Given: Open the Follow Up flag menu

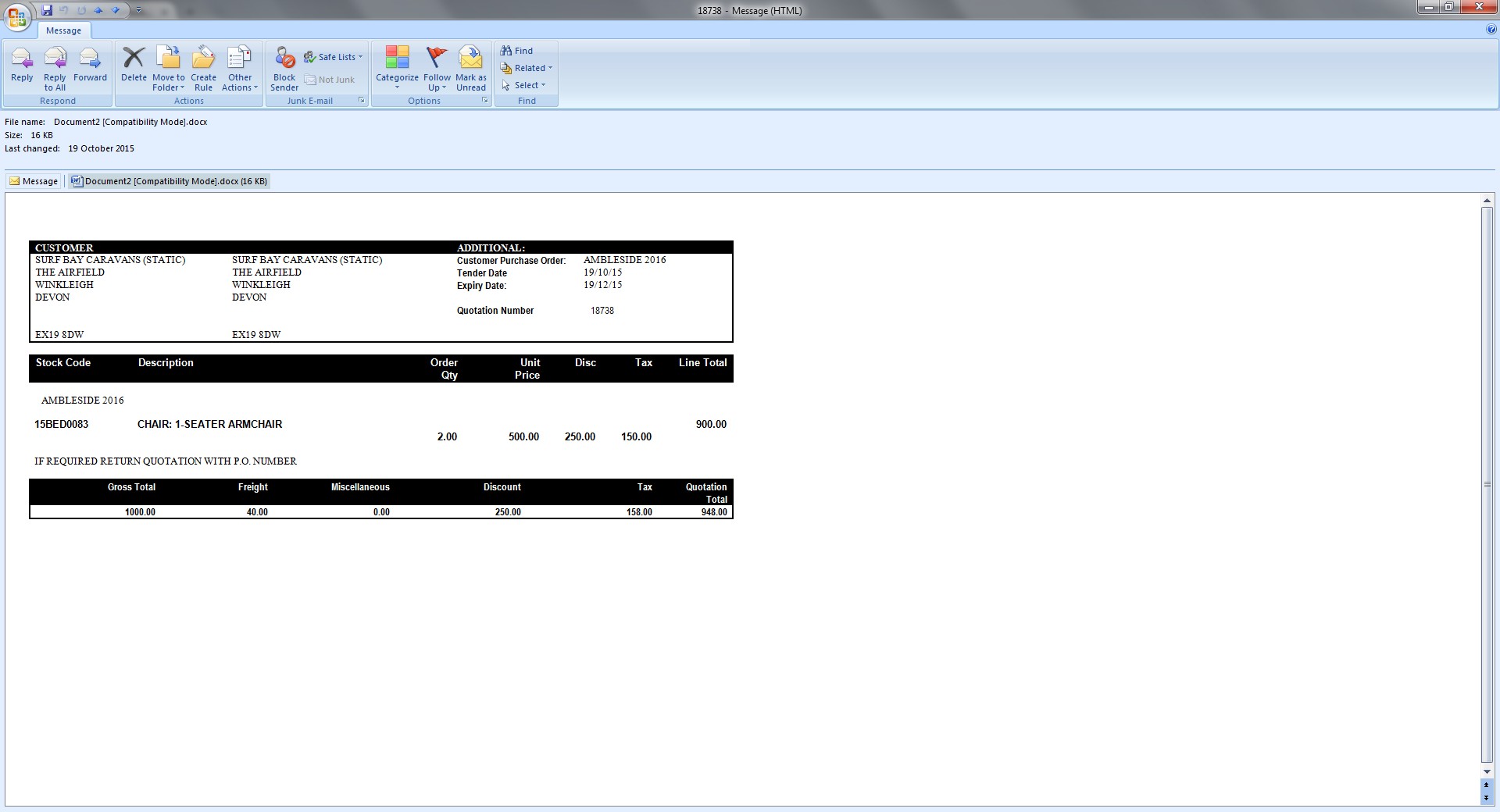Looking at the screenshot, I should pos(437,69).
